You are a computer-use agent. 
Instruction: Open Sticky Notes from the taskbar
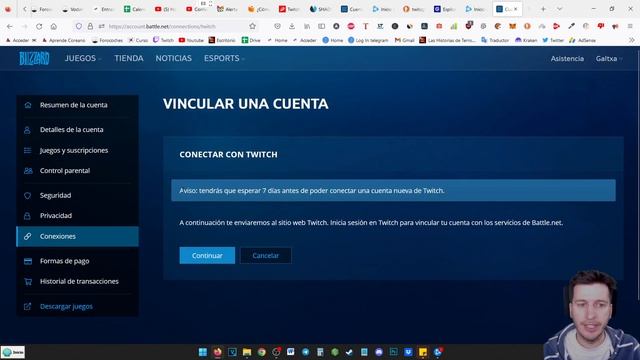tap(423, 352)
